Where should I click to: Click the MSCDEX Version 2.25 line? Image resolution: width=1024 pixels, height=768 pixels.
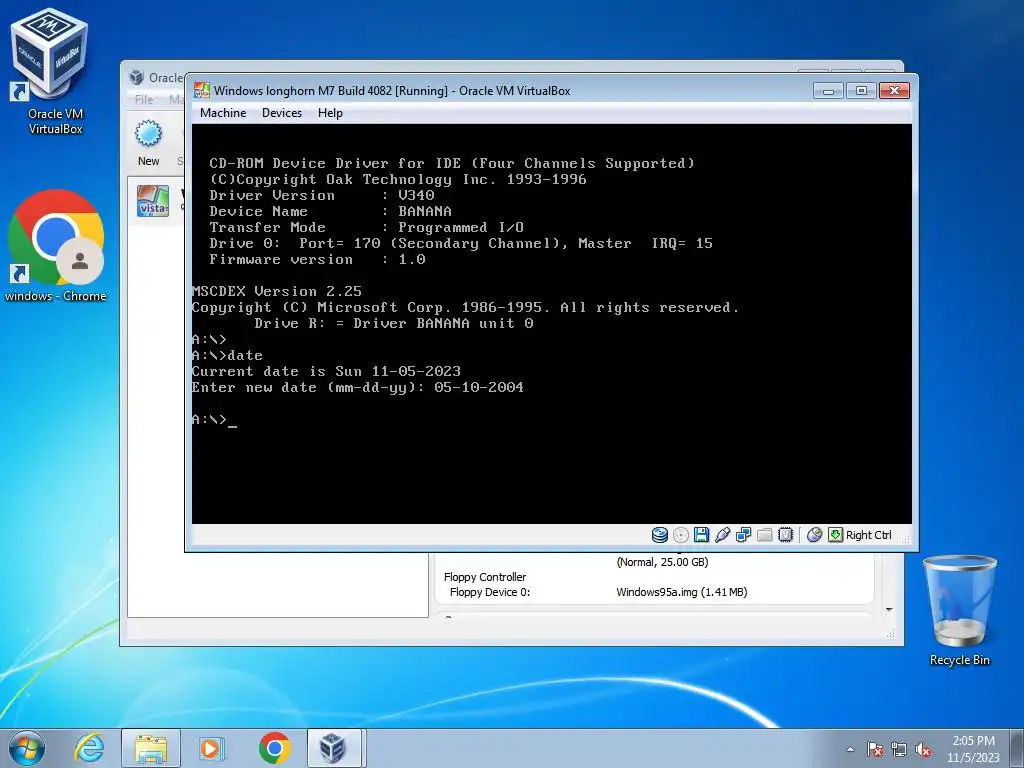[277, 291]
